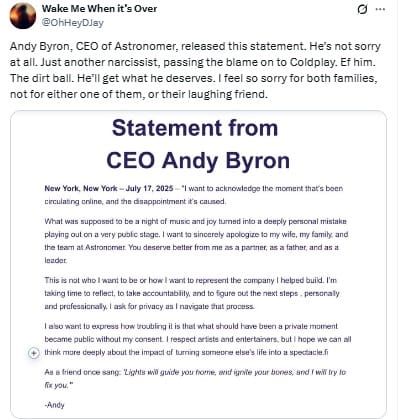
Task: Click the paragraph starting "What was supposed to be"
Action: point(196,241)
